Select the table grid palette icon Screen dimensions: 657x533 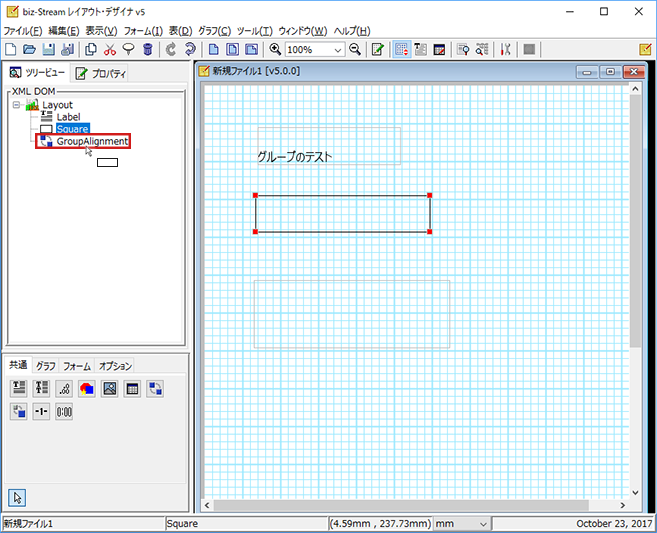point(132,388)
